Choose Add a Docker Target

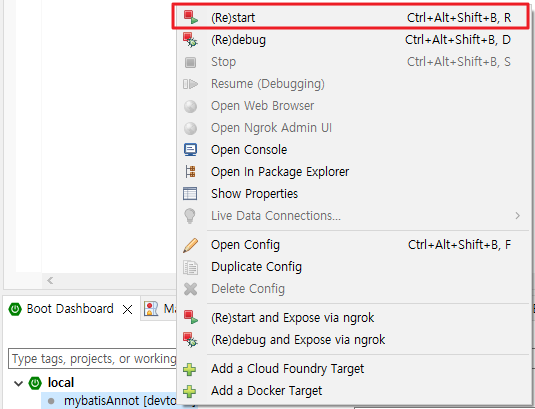(x=354, y=391)
